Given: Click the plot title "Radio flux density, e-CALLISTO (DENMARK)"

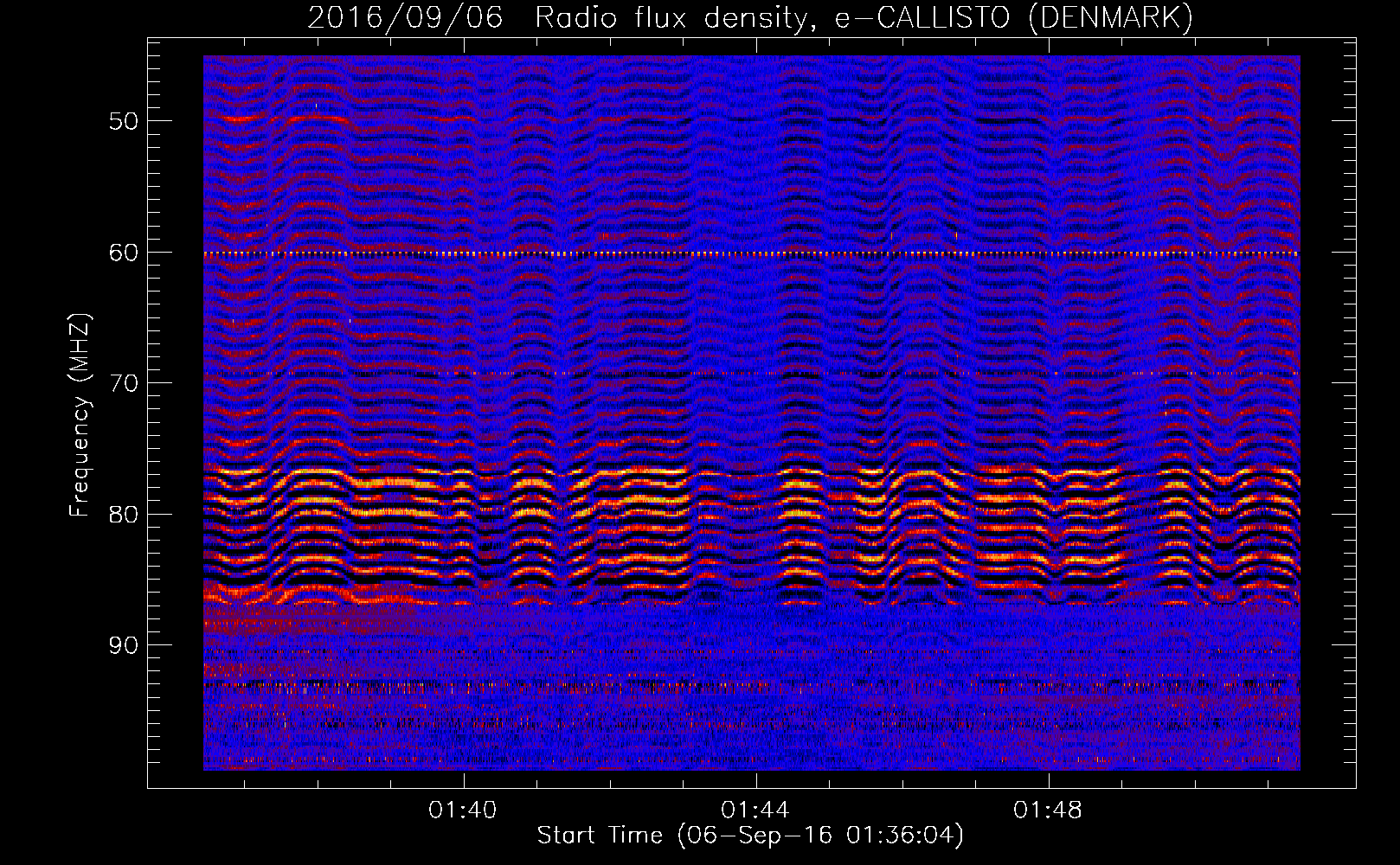Looking at the screenshot, I should [x=864, y=18].
